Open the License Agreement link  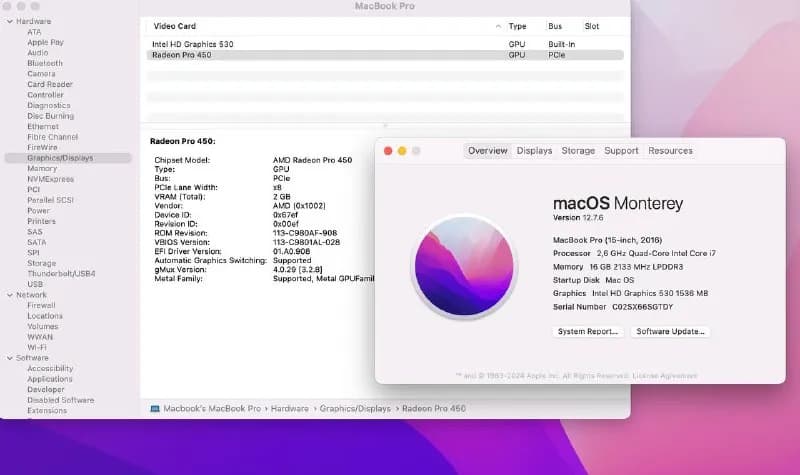(x=664, y=376)
